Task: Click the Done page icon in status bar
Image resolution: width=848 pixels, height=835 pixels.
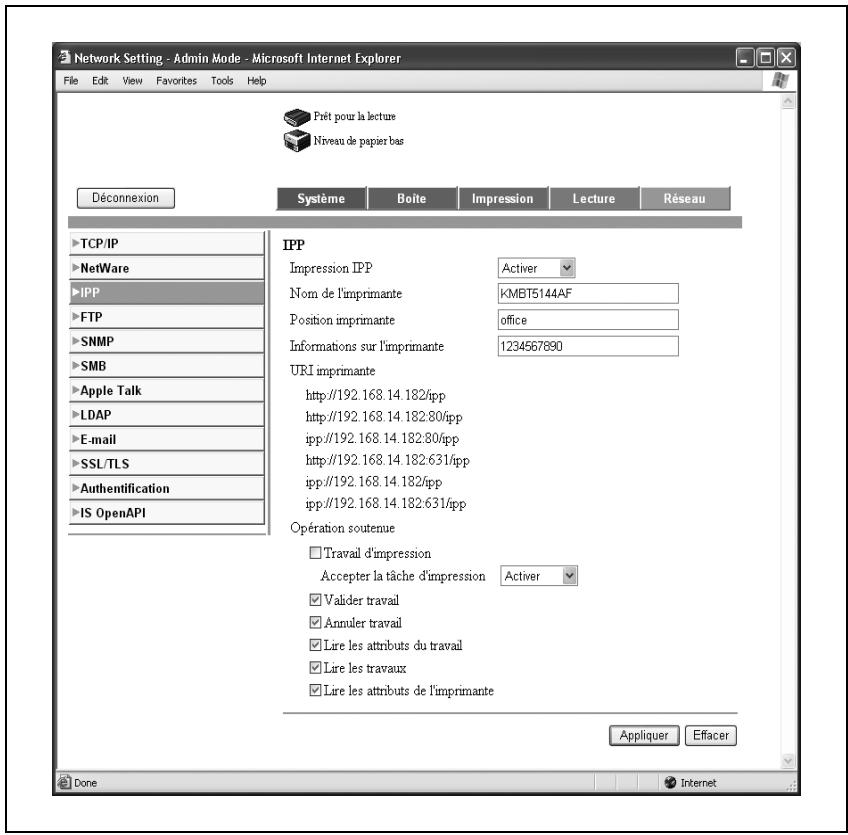Action: click(x=64, y=782)
